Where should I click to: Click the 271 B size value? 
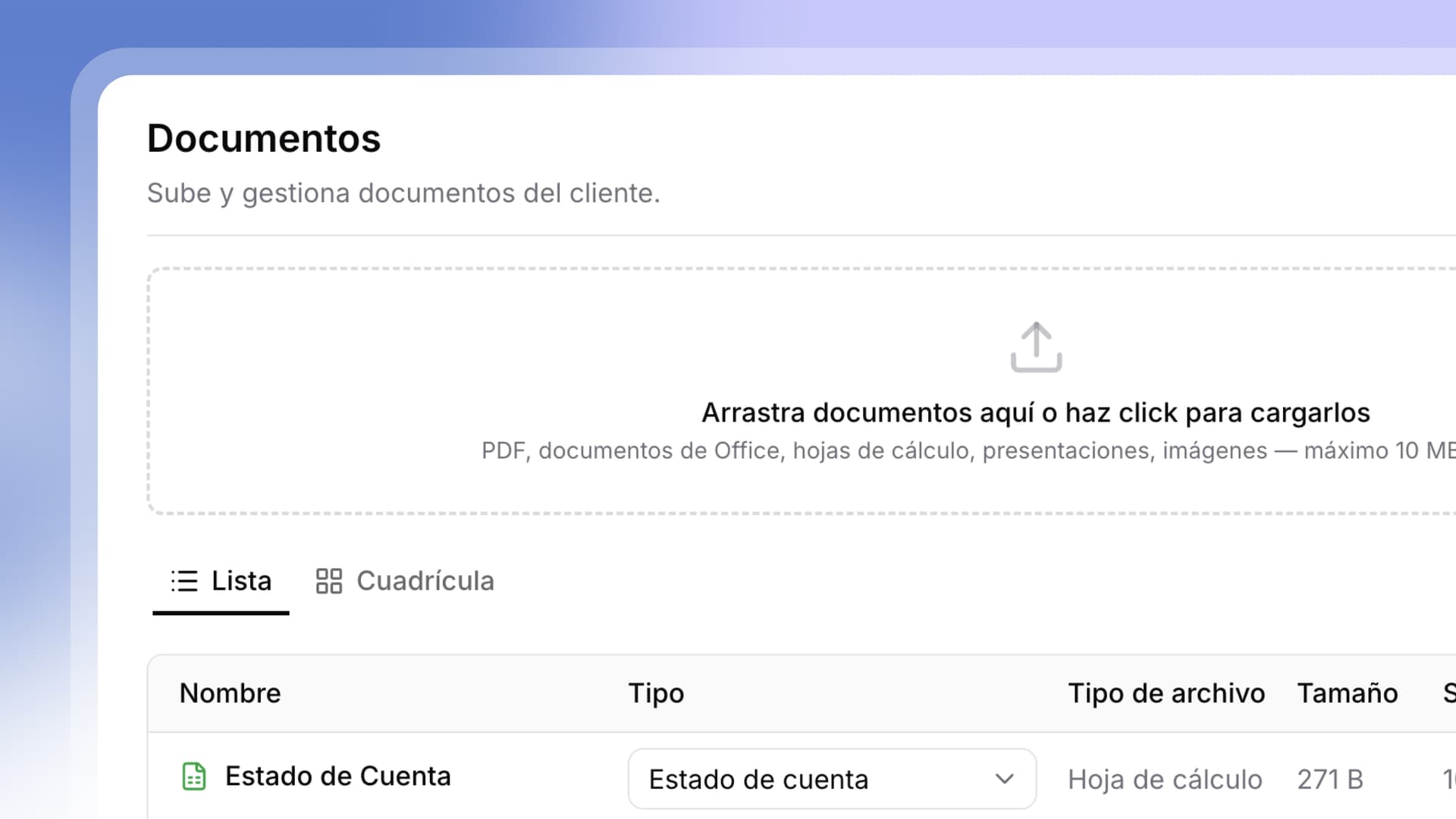pos(1330,780)
